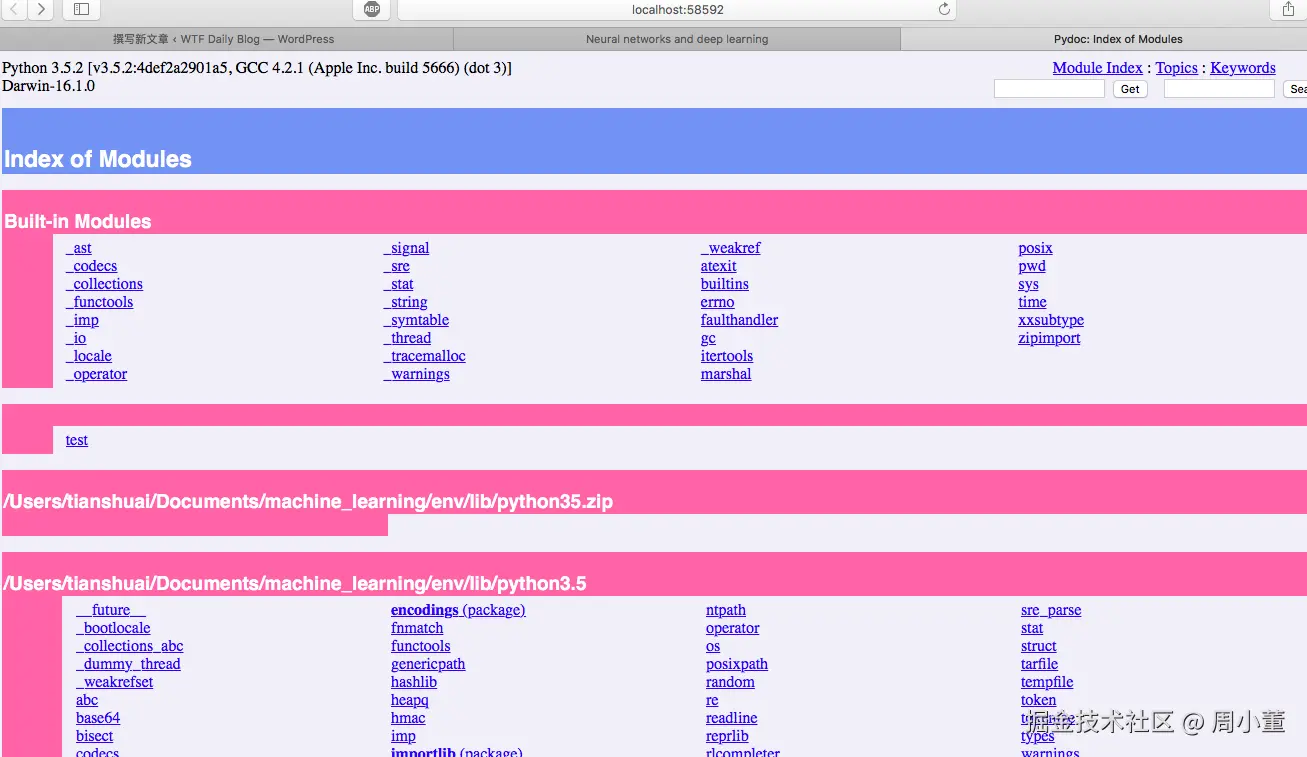Open the _io module link

coord(76,338)
